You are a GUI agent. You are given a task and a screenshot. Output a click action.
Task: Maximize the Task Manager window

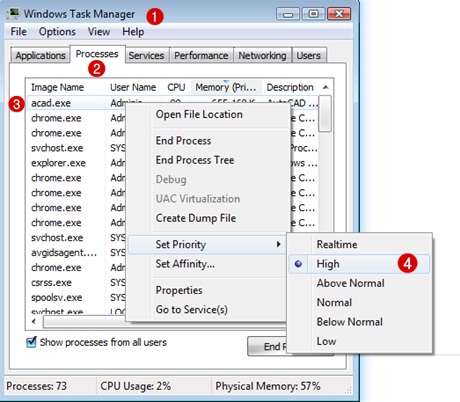pos(313,14)
